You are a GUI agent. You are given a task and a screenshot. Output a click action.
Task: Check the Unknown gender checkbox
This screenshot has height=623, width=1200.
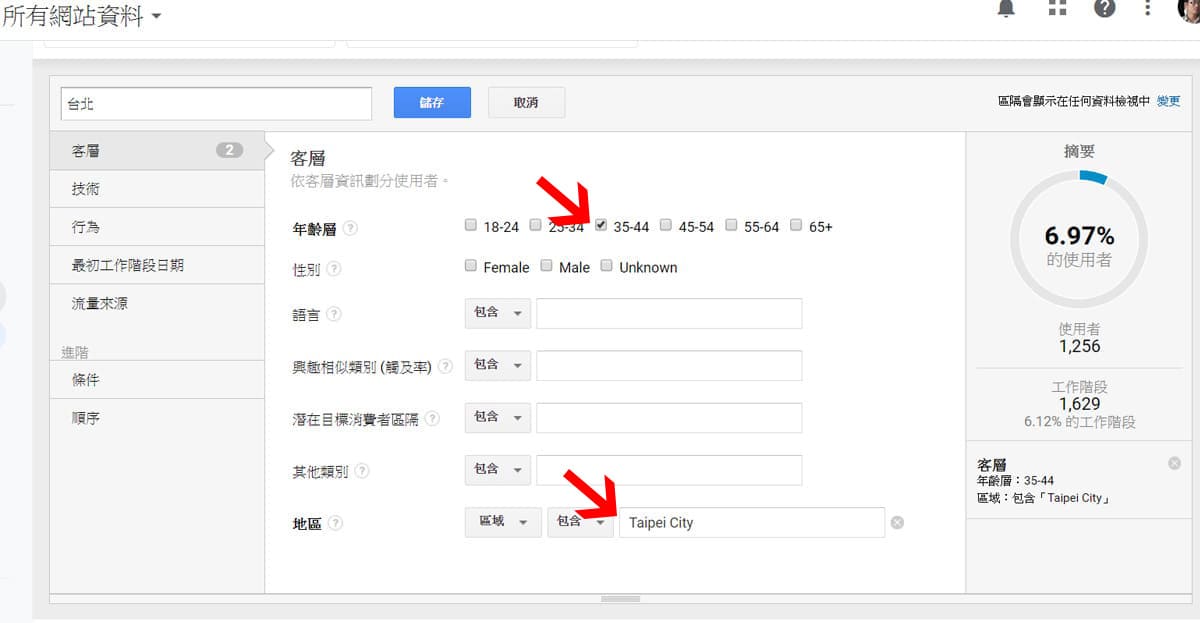607,265
